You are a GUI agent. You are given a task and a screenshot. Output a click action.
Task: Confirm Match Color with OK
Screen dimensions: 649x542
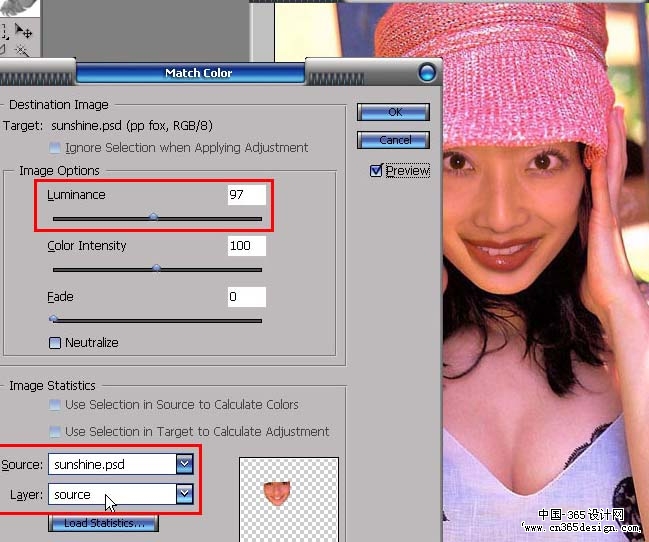393,112
